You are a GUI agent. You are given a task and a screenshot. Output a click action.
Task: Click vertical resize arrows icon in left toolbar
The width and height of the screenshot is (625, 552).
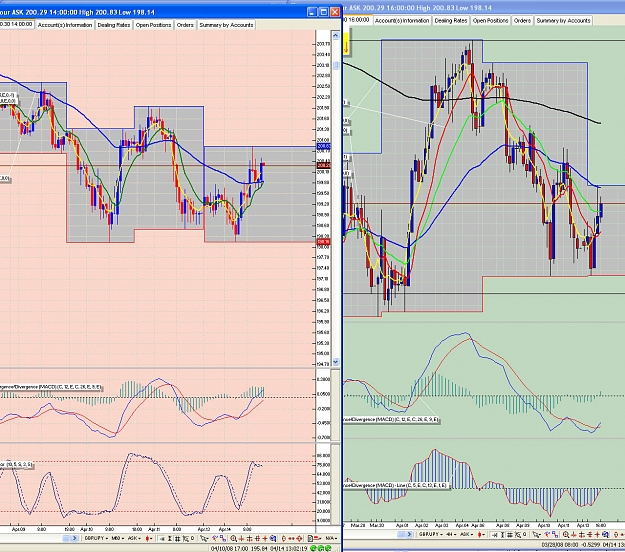283,538
